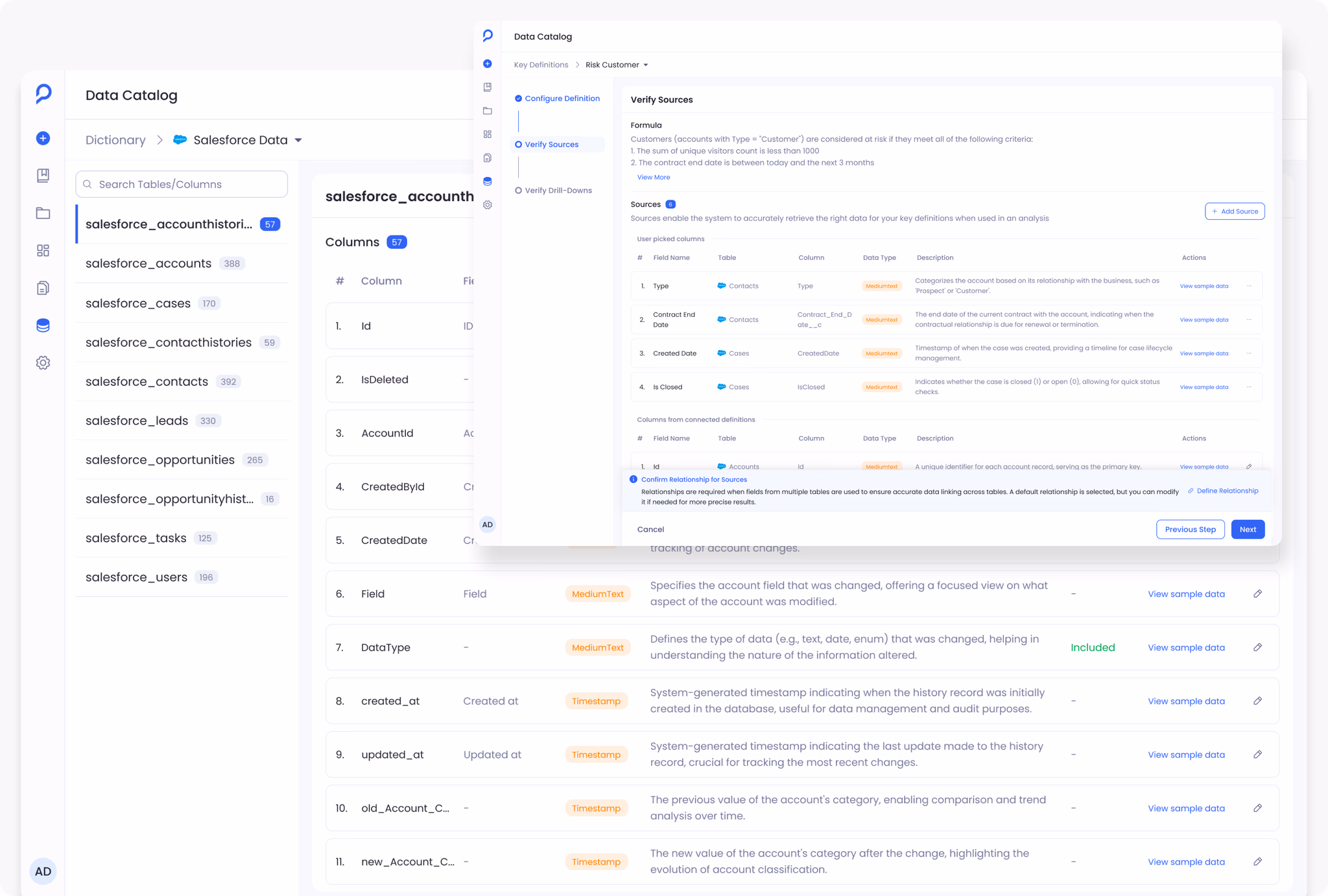Click the edit pencil for the updated_at row

1257,755
